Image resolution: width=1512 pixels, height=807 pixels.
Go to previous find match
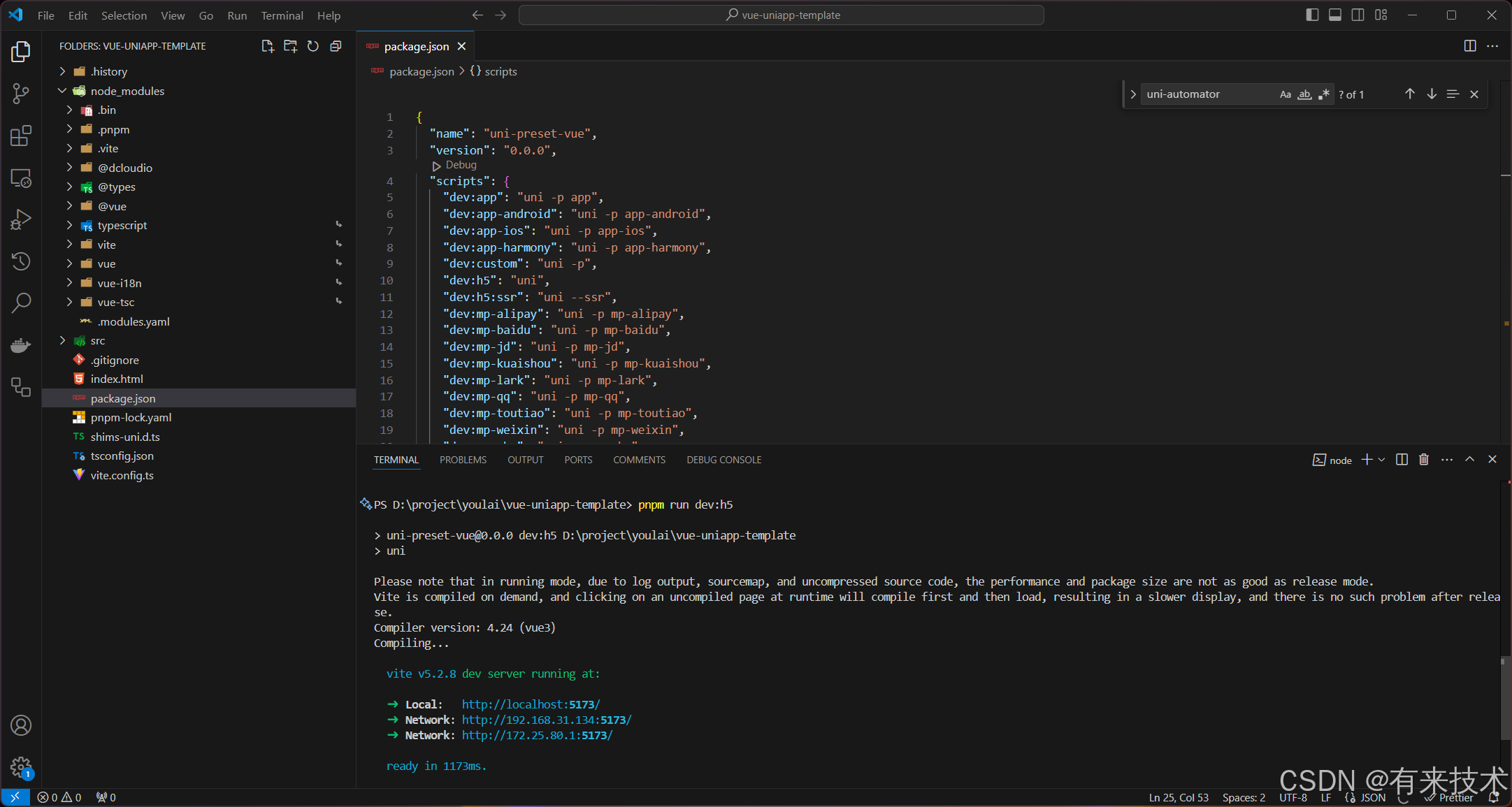point(1410,94)
